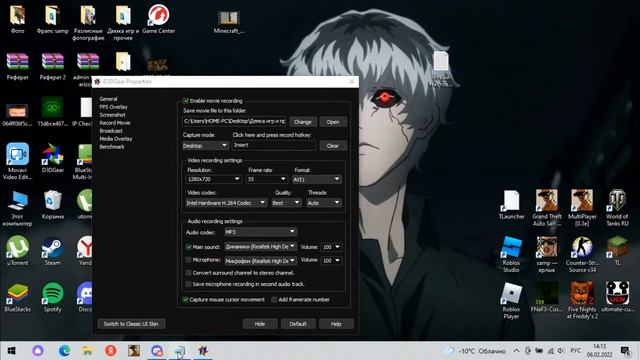Open the Threads Auto dropdown

[x=324, y=203]
